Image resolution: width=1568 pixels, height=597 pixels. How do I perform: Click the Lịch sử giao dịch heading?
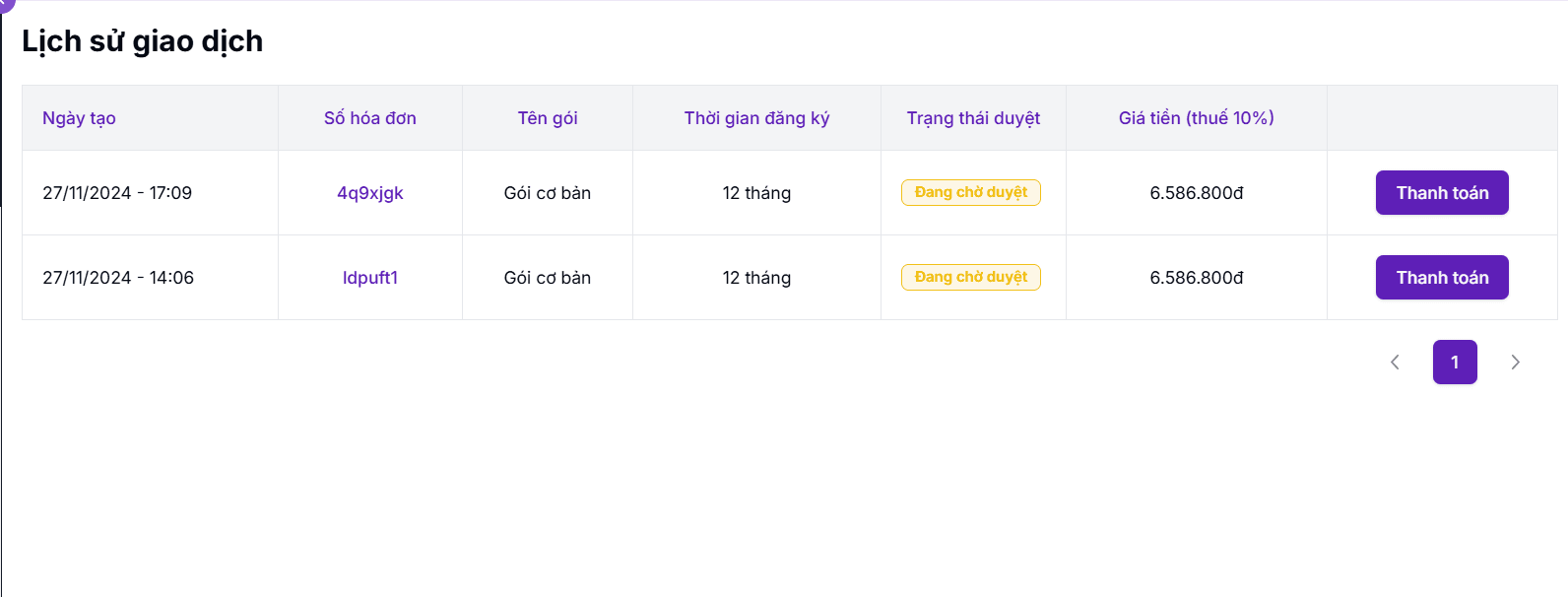(x=143, y=41)
